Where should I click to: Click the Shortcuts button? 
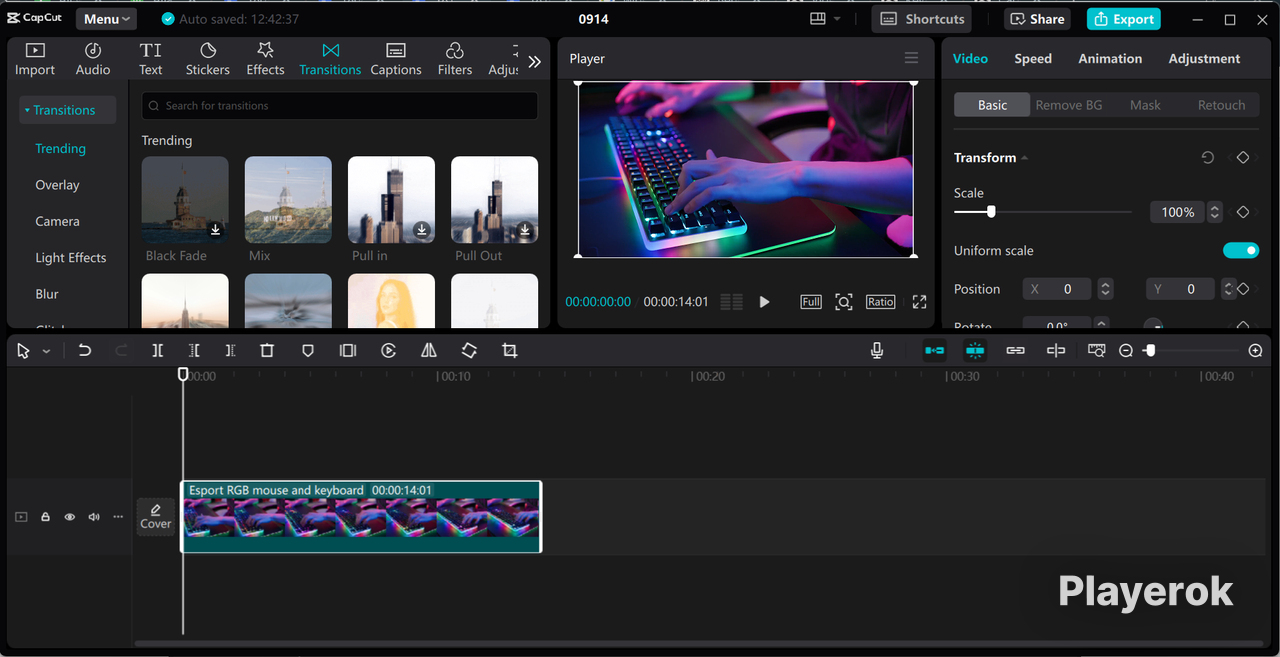tap(922, 19)
